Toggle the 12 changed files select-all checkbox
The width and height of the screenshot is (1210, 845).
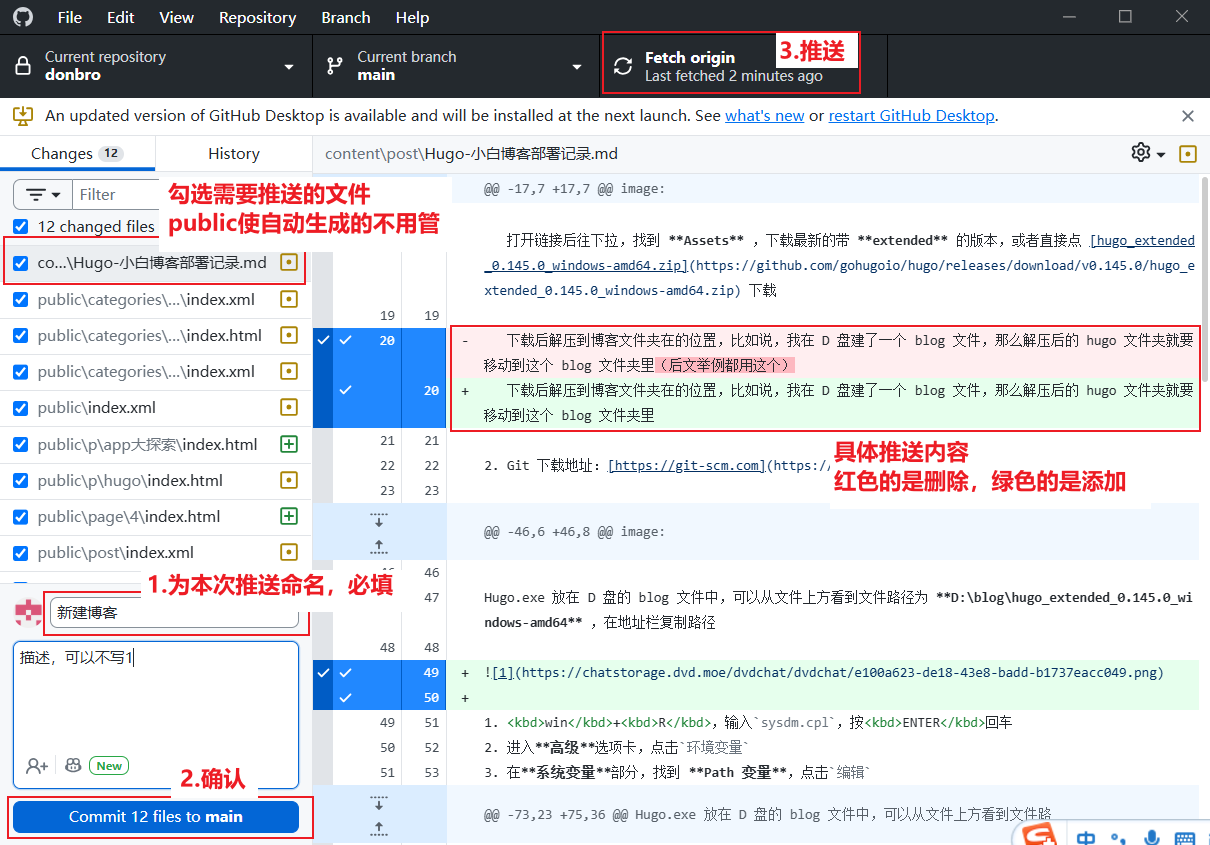[20, 226]
